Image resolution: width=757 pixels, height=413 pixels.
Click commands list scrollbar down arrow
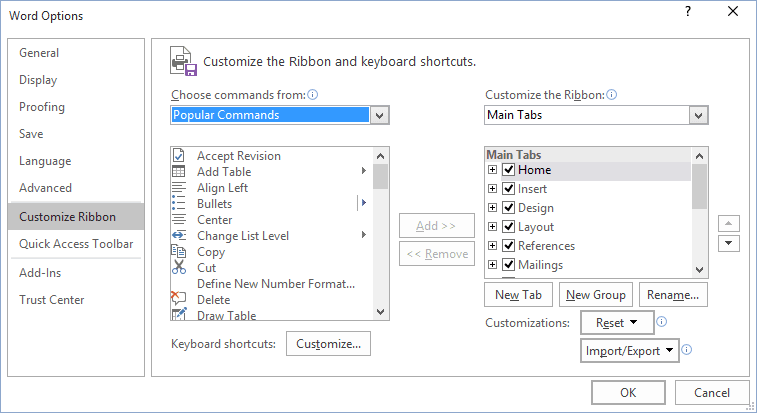click(380, 312)
